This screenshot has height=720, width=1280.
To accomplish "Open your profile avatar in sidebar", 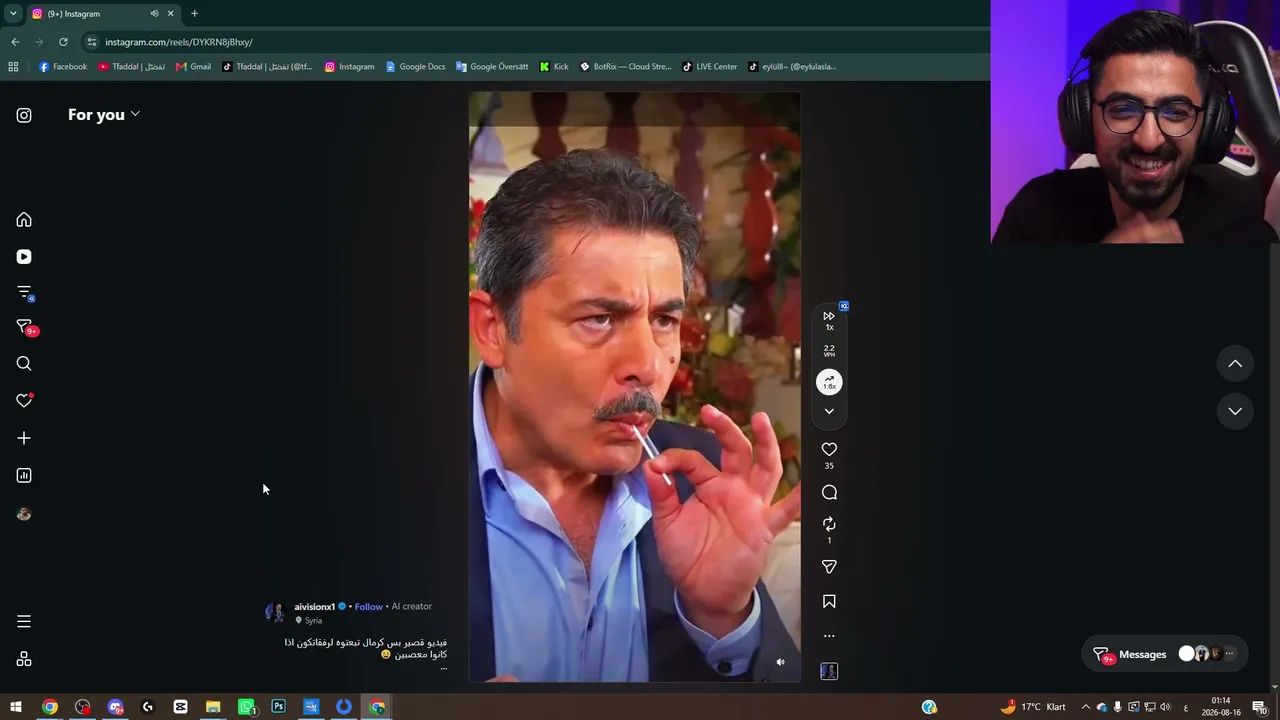I will (24, 514).
